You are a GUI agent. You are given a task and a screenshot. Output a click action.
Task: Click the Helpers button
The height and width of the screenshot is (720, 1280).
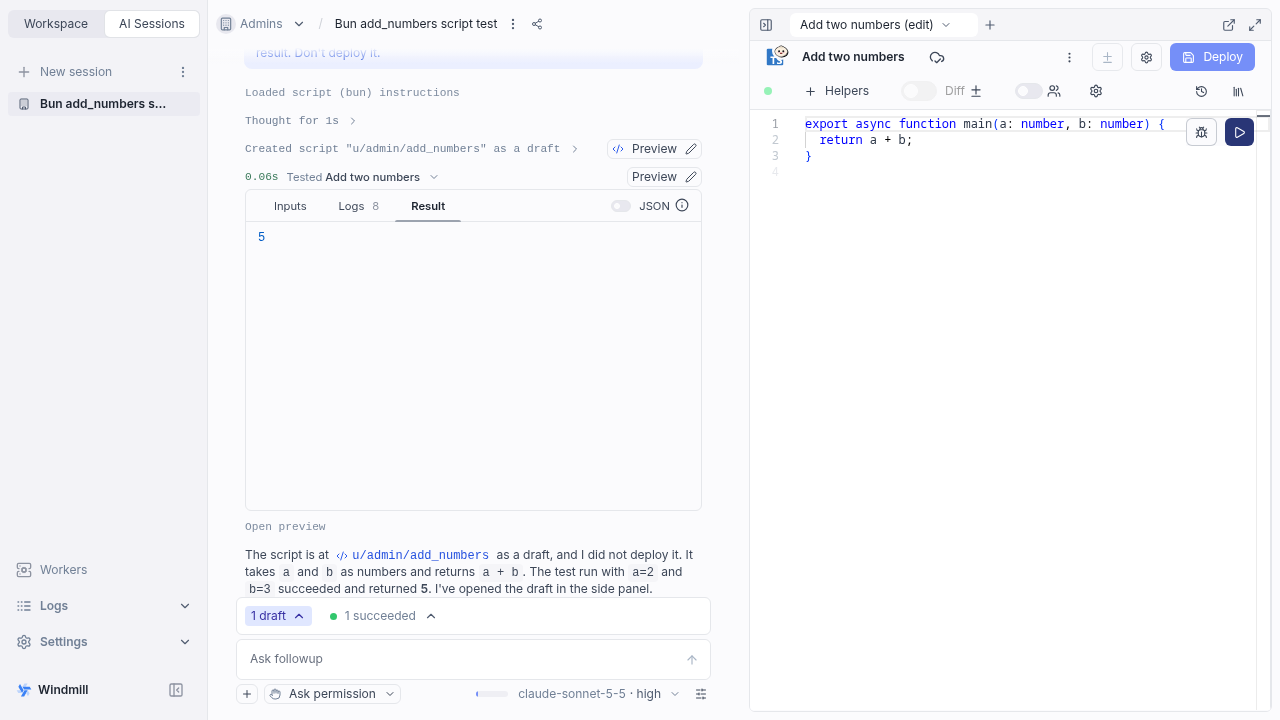coord(837,91)
